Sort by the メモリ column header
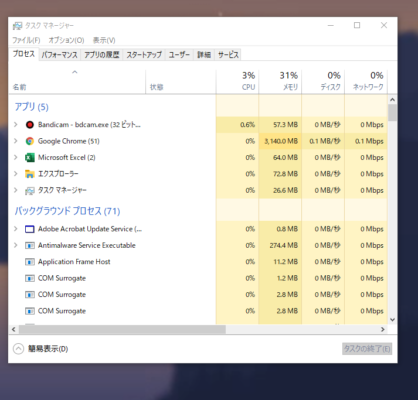The height and width of the screenshot is (400, 418). click(x=280, y=82)
